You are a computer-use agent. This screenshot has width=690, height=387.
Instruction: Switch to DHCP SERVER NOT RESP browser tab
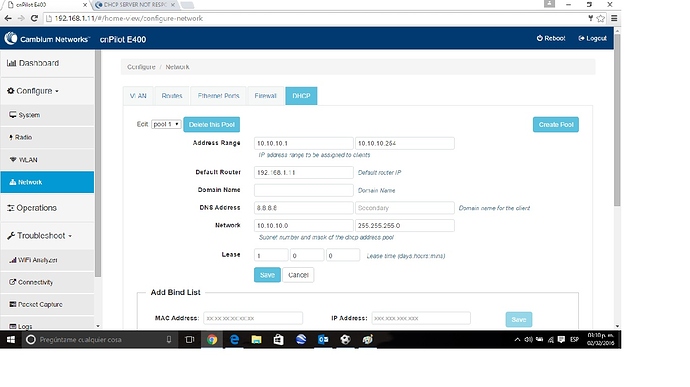point(135,5)
